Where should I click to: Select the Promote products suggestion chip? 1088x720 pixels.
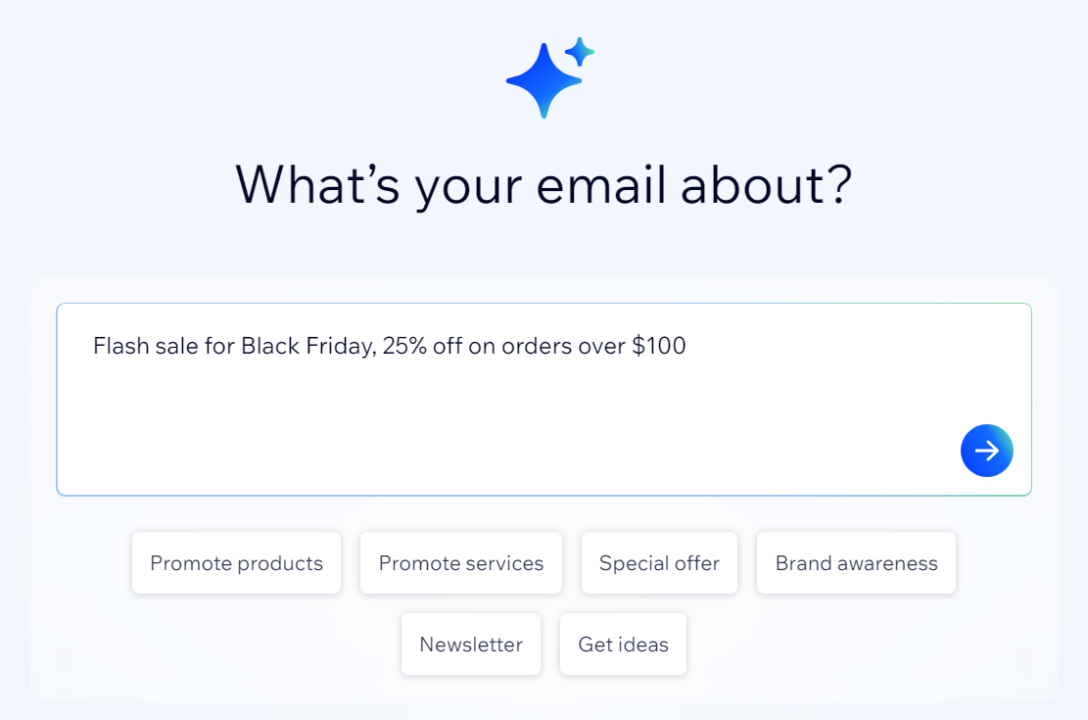236,563
